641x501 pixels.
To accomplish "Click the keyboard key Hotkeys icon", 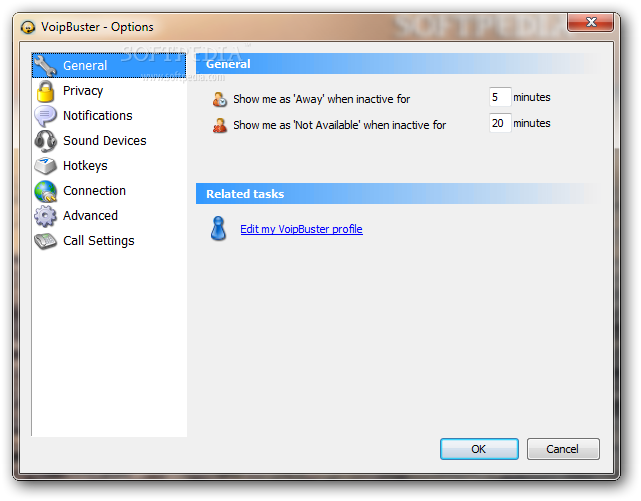I will pos(45,166).
